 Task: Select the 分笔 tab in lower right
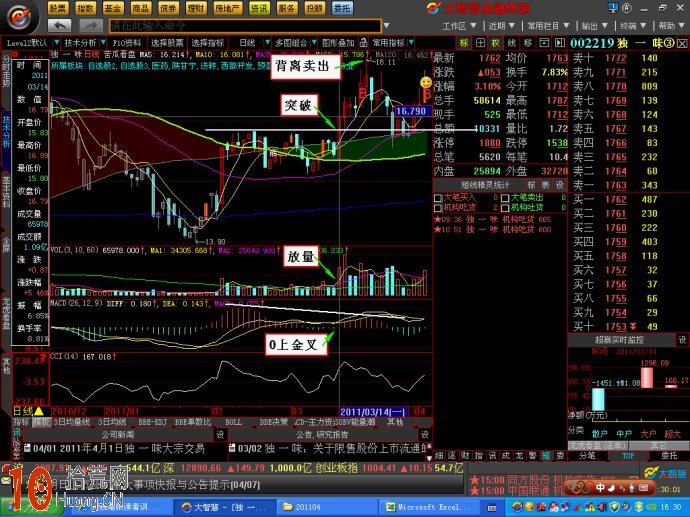click(588, 456)
